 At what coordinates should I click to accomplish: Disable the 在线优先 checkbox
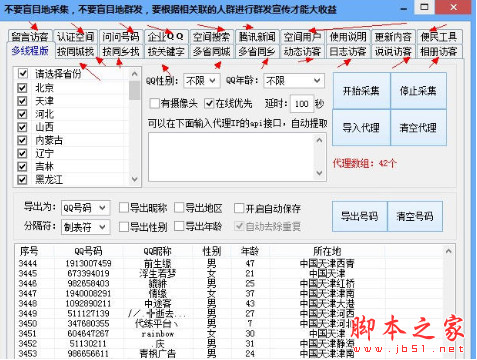point(209,104)
